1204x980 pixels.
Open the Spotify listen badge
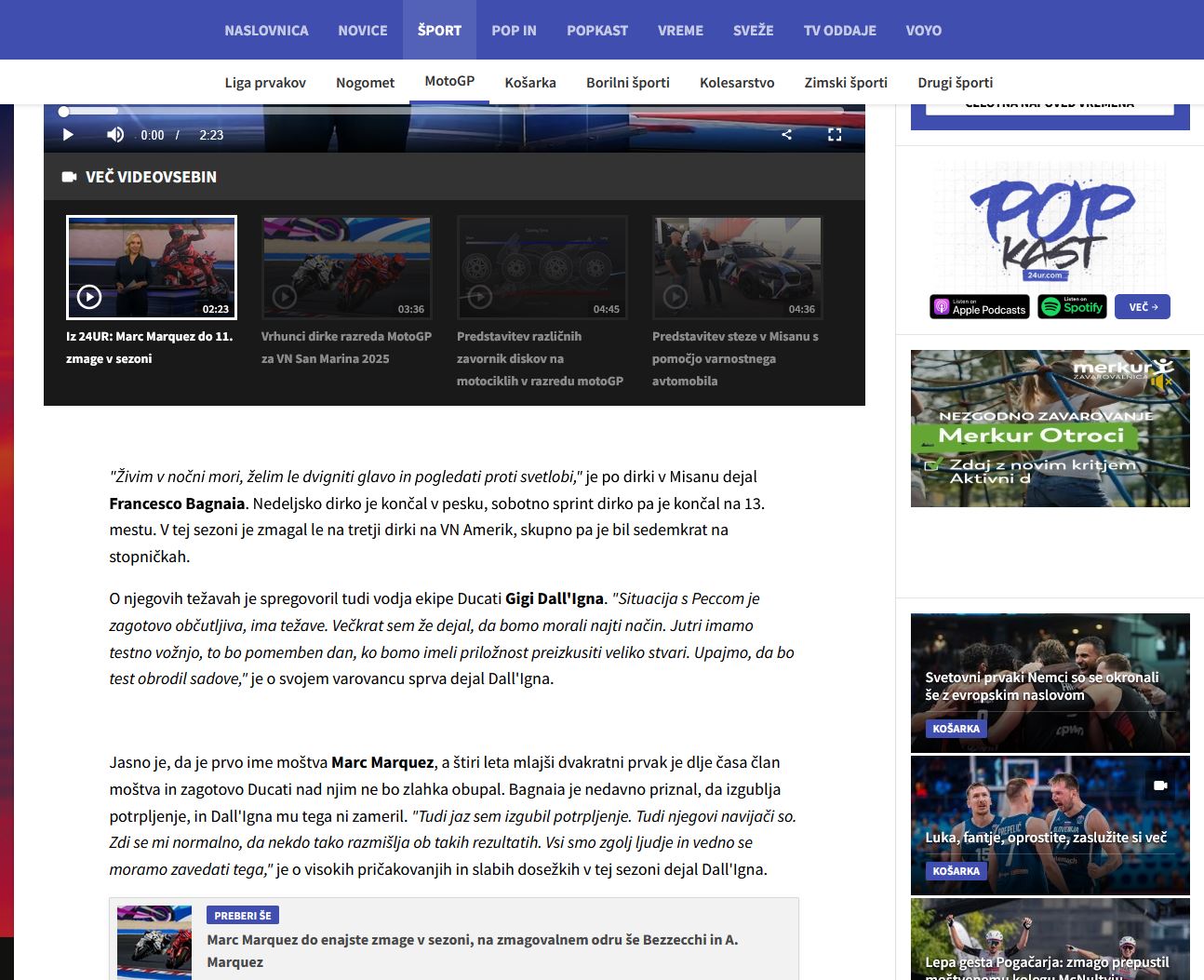1072,307
